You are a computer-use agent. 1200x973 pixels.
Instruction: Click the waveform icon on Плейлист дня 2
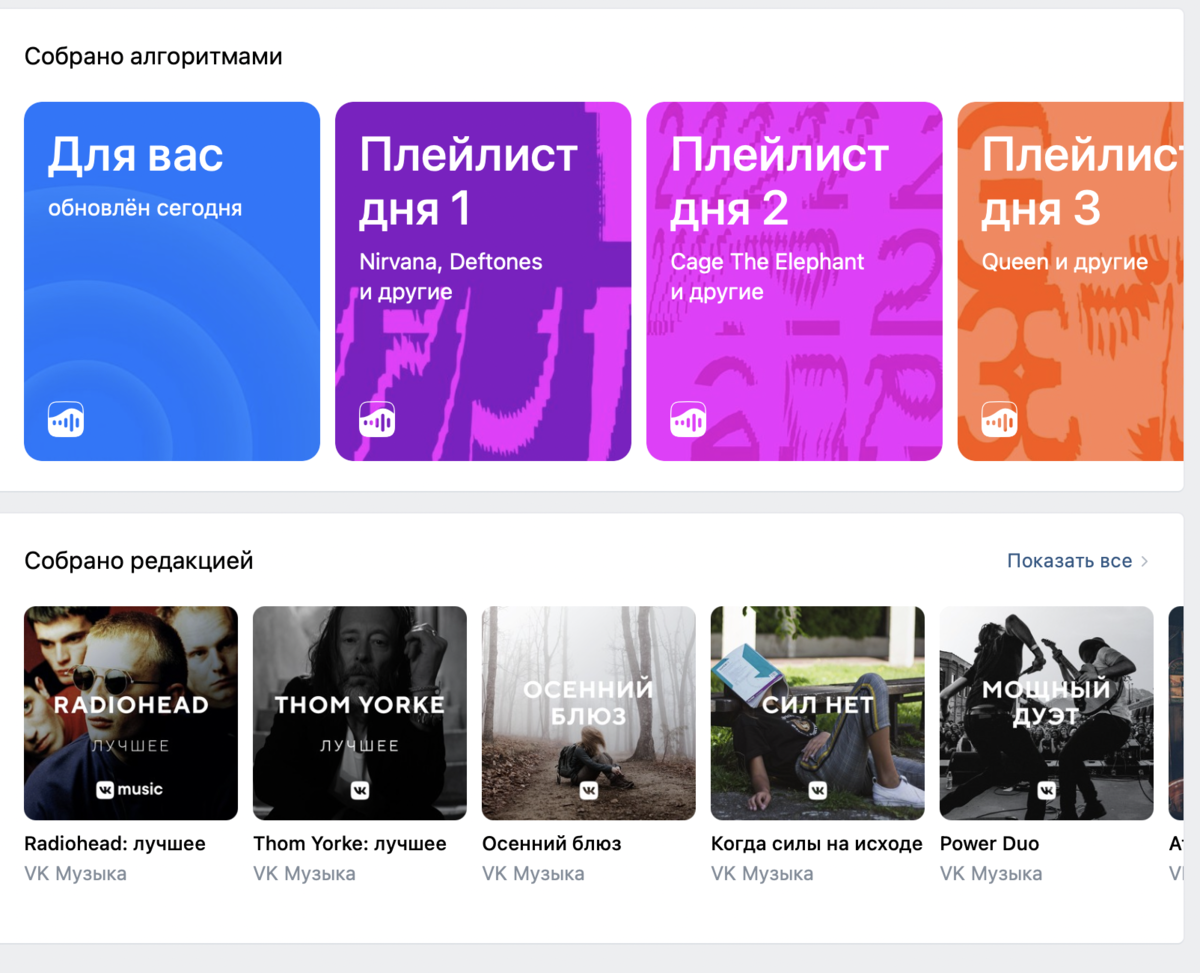pos(688,419)
